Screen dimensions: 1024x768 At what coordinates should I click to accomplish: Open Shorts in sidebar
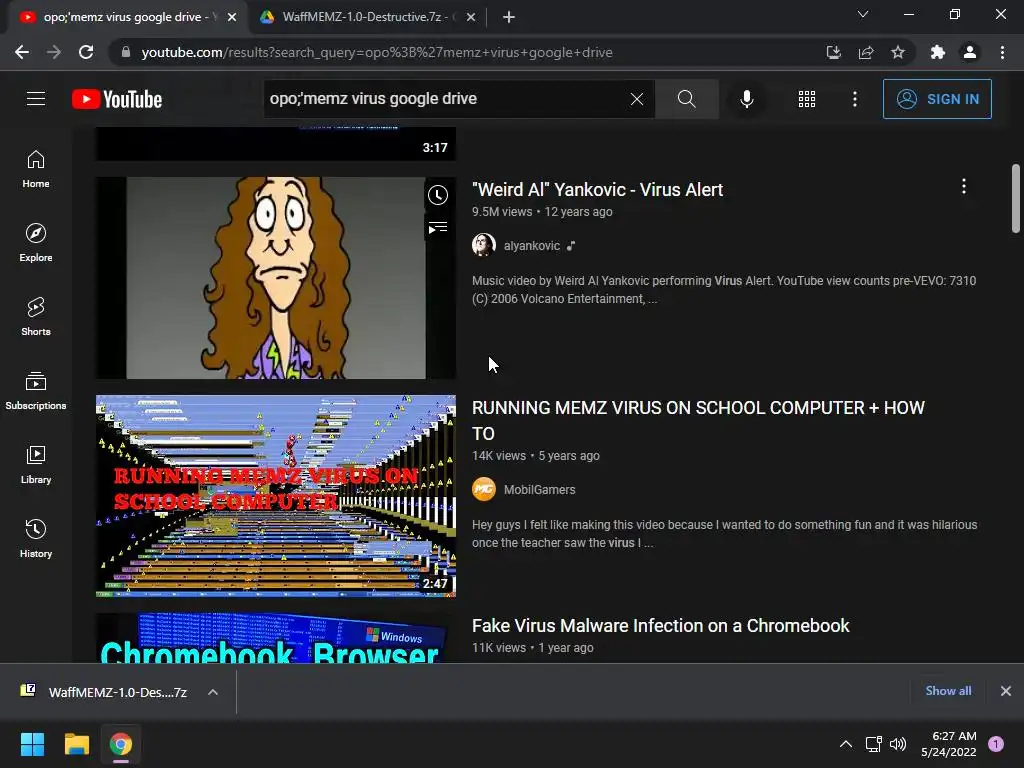(x=36, y=316)
